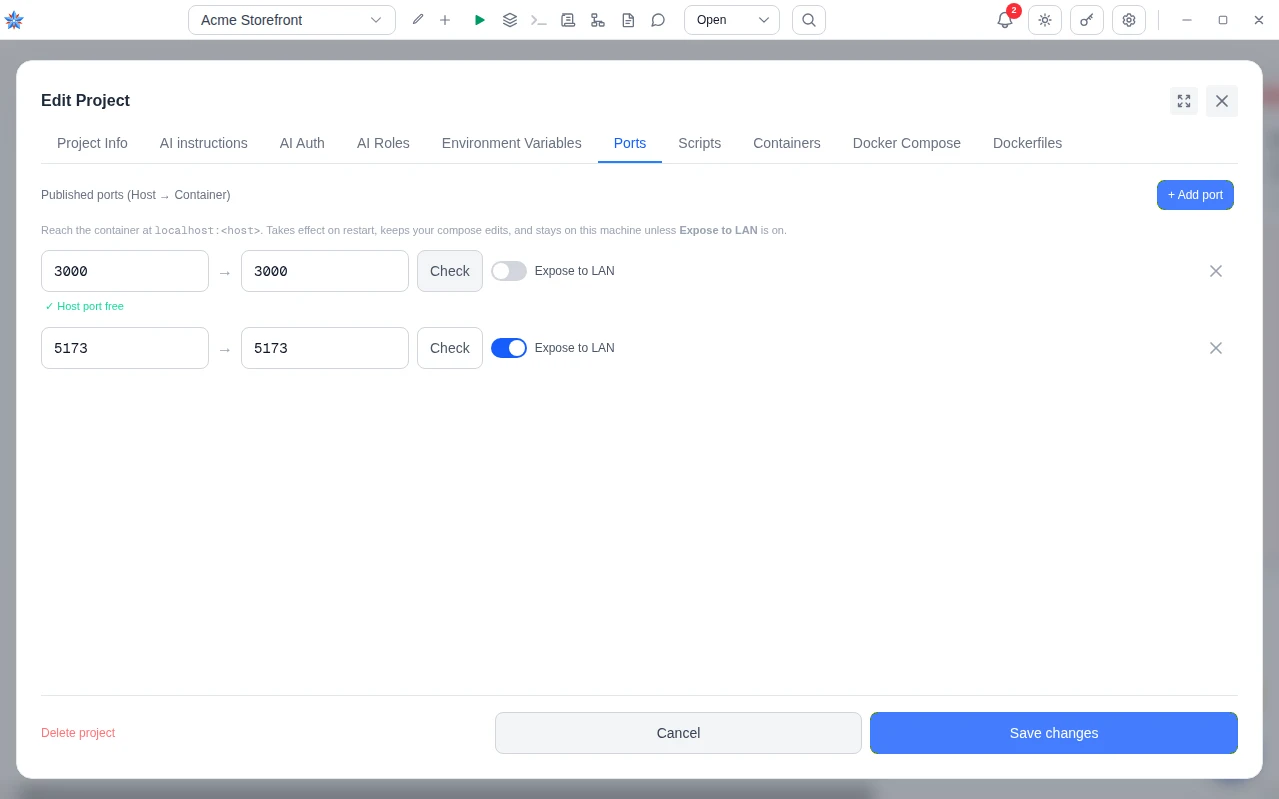1279x799 pixels.
Task: Expand Edit Project dialog to fullscreen
Action: tap(1184, 101)
